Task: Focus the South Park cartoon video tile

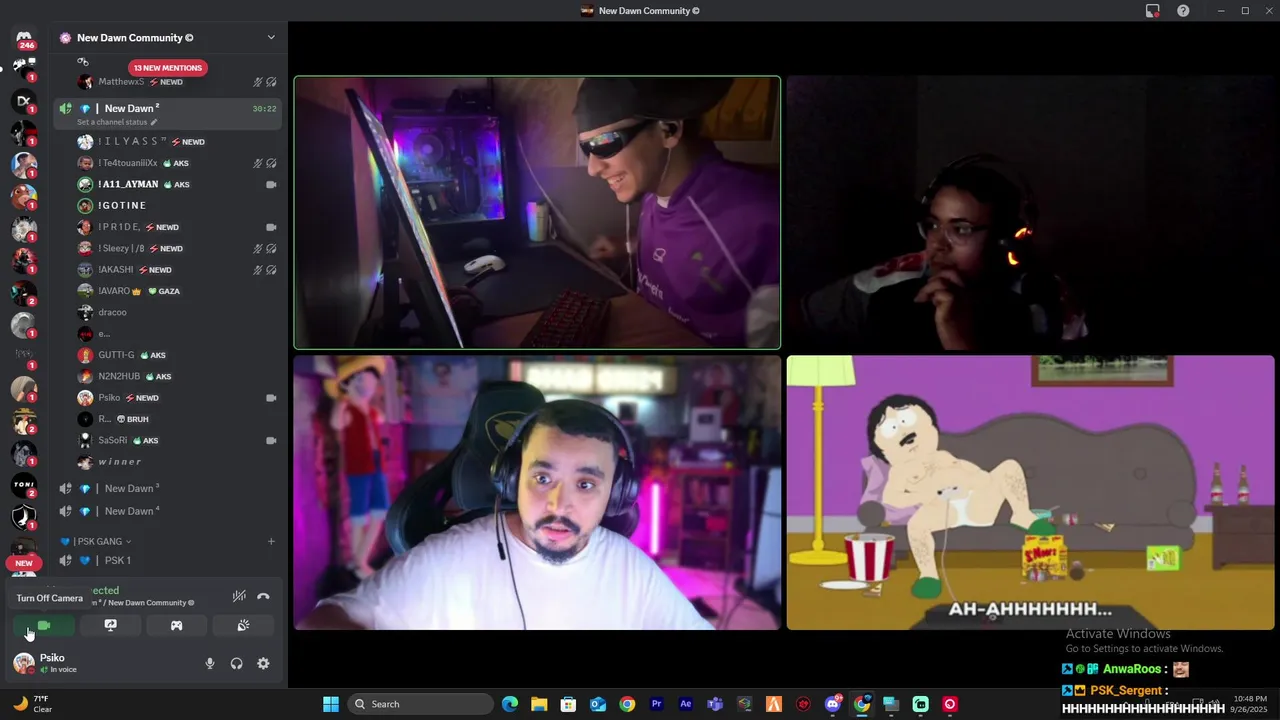Action: click(1030, 493)
